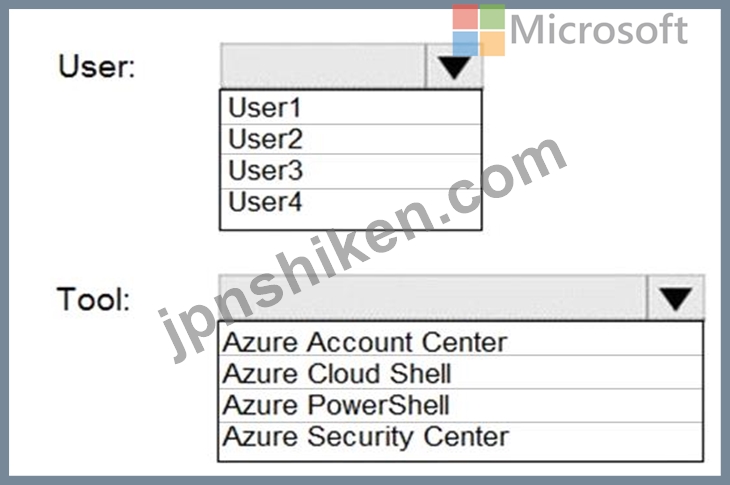Click the blue square of the Microsoft logo
The image size is (730, 485).
[x=465, y=43]
